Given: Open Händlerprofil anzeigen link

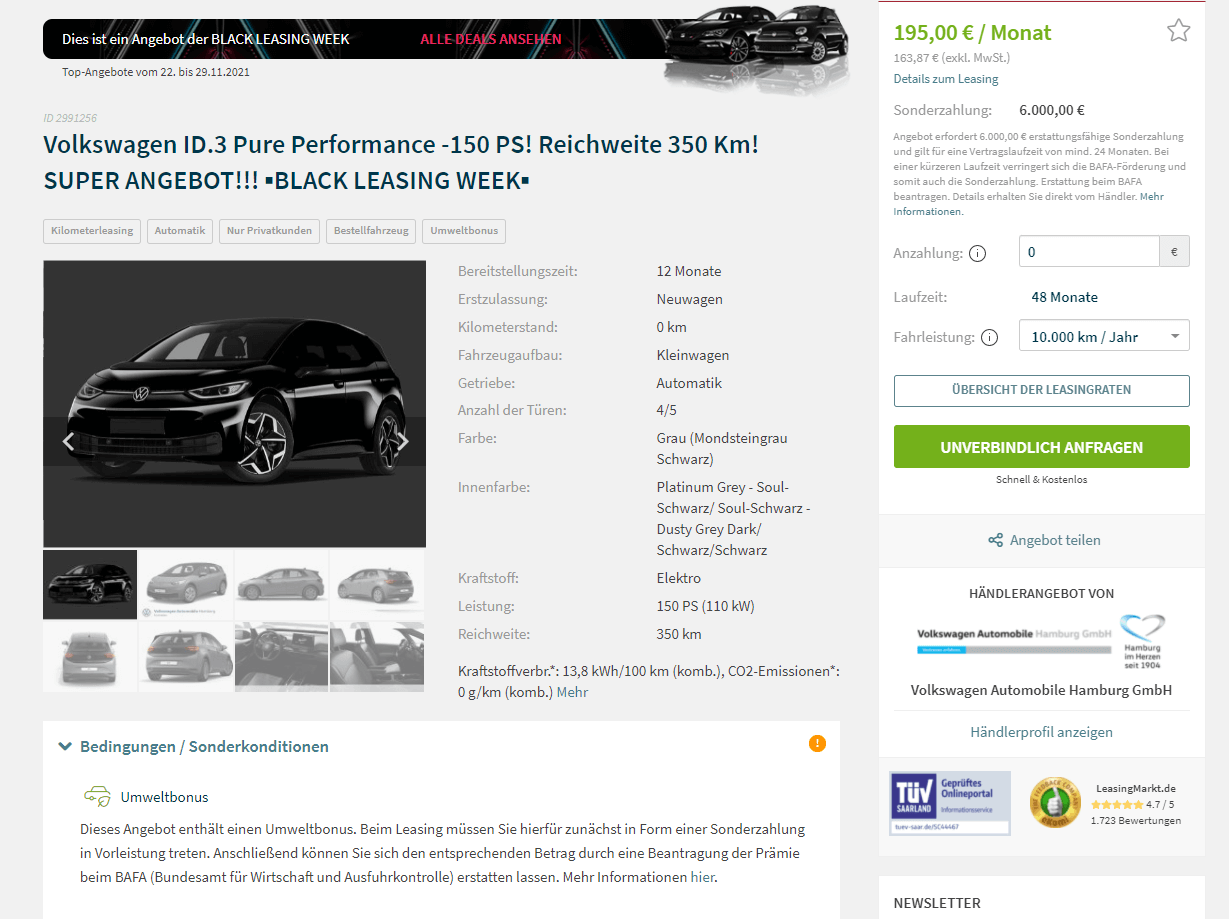Looking at the screenshot, I should (x=1041, y=732).
